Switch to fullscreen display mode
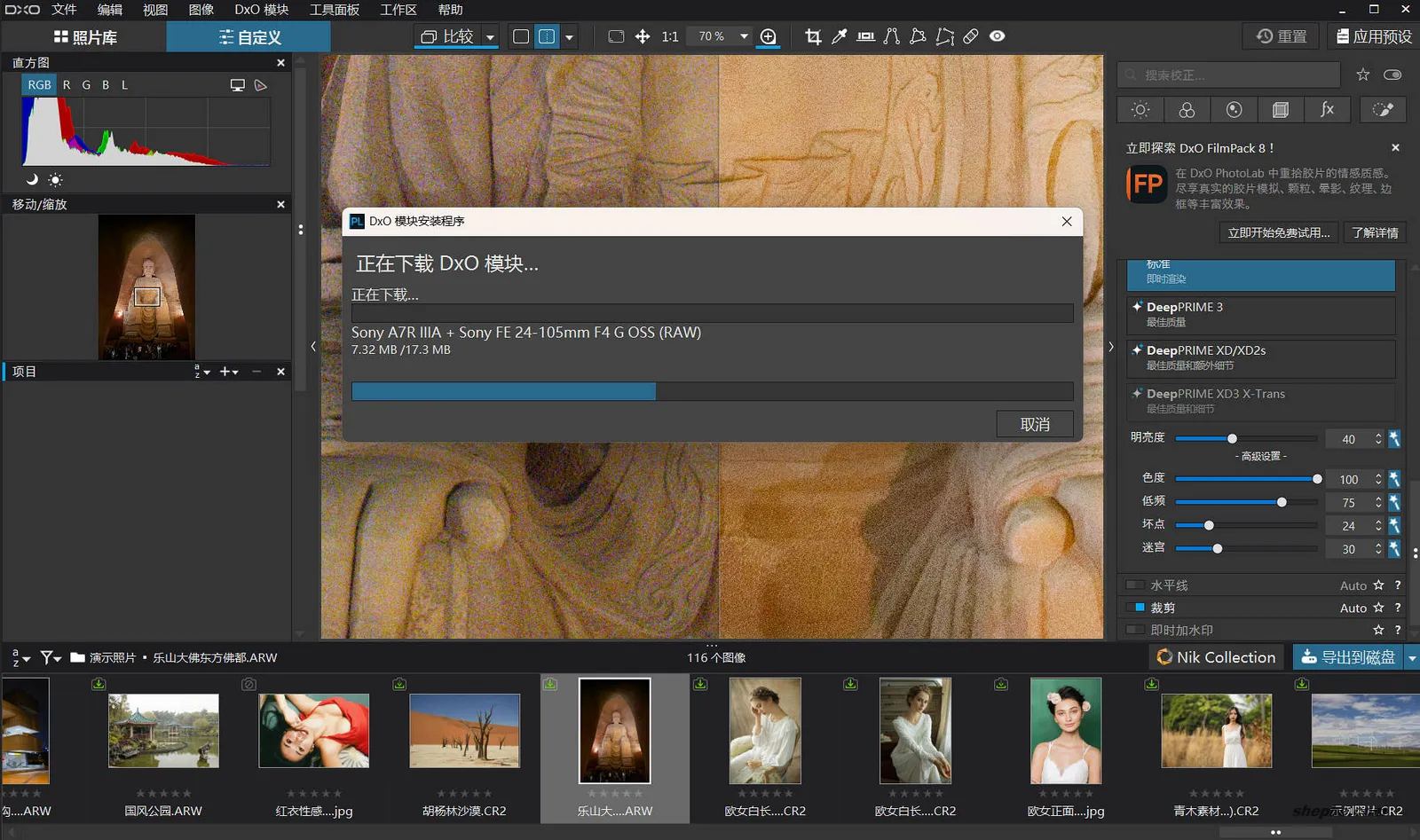1420x840 pixels. [616, 36]
